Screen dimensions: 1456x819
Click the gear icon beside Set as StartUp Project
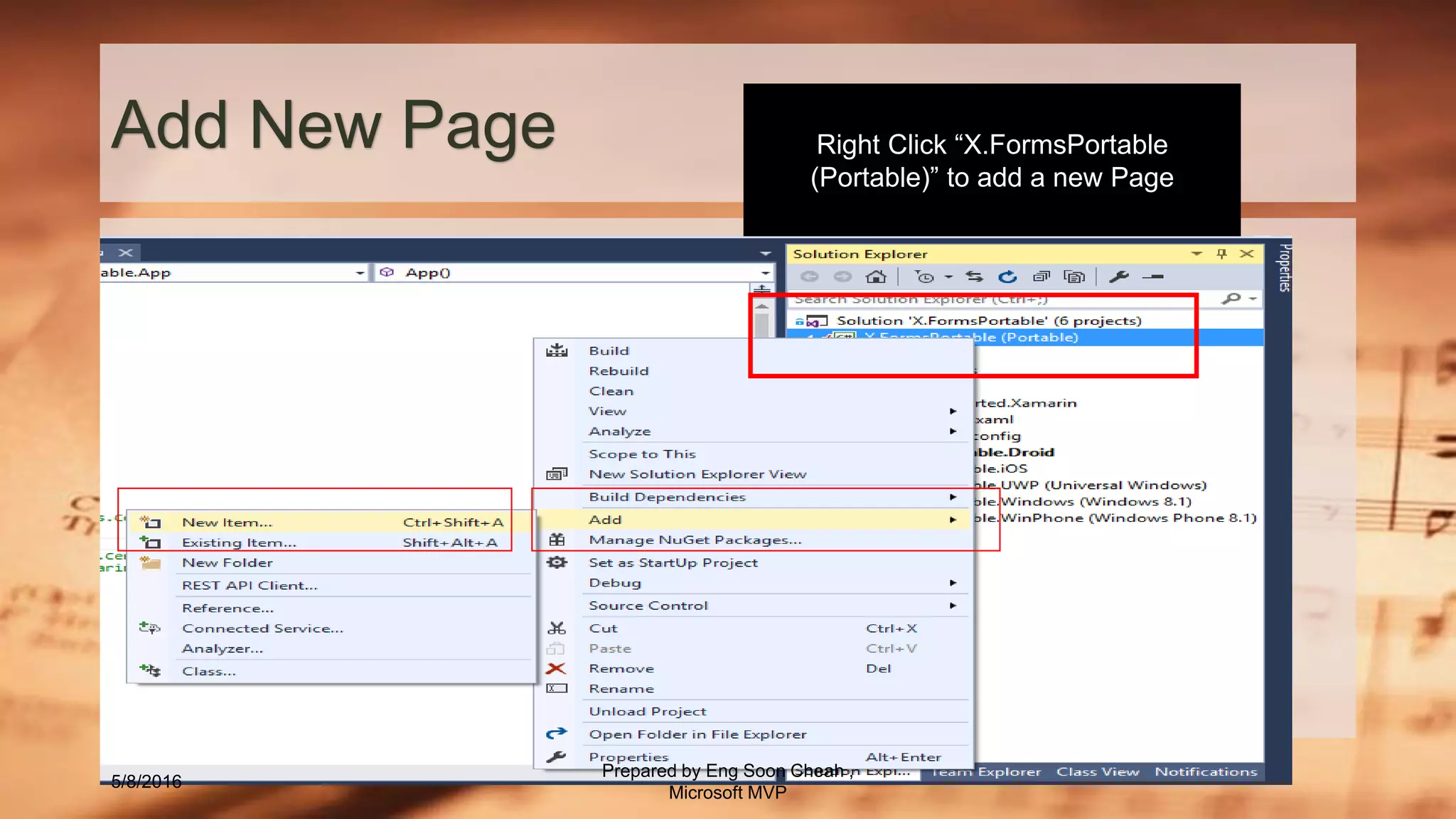[x=557, y=562]
